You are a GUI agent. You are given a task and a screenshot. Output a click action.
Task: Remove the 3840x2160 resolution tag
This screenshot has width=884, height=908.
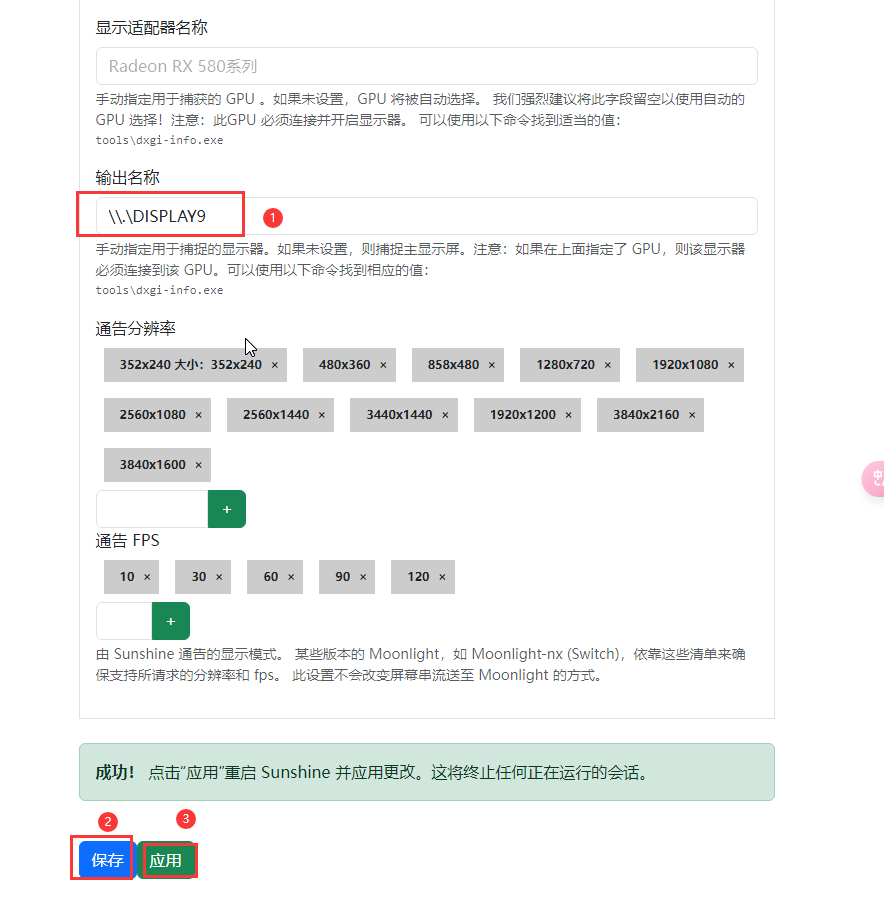pos(692,415)
